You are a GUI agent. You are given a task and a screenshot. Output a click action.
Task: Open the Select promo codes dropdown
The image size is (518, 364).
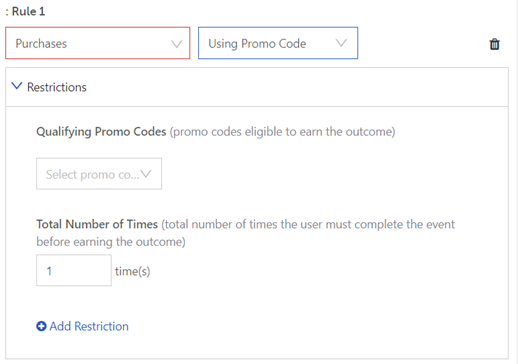pyautogui.click(x=99, y=174)
